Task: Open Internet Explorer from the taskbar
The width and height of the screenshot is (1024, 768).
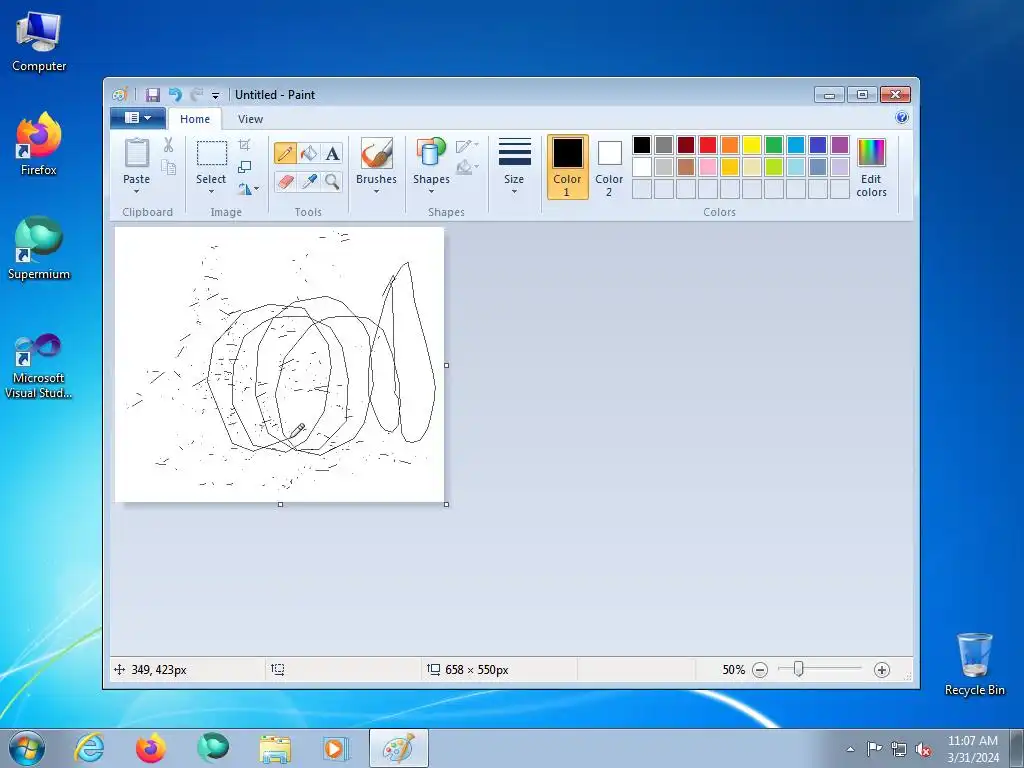Action: [x=89, y=748]
